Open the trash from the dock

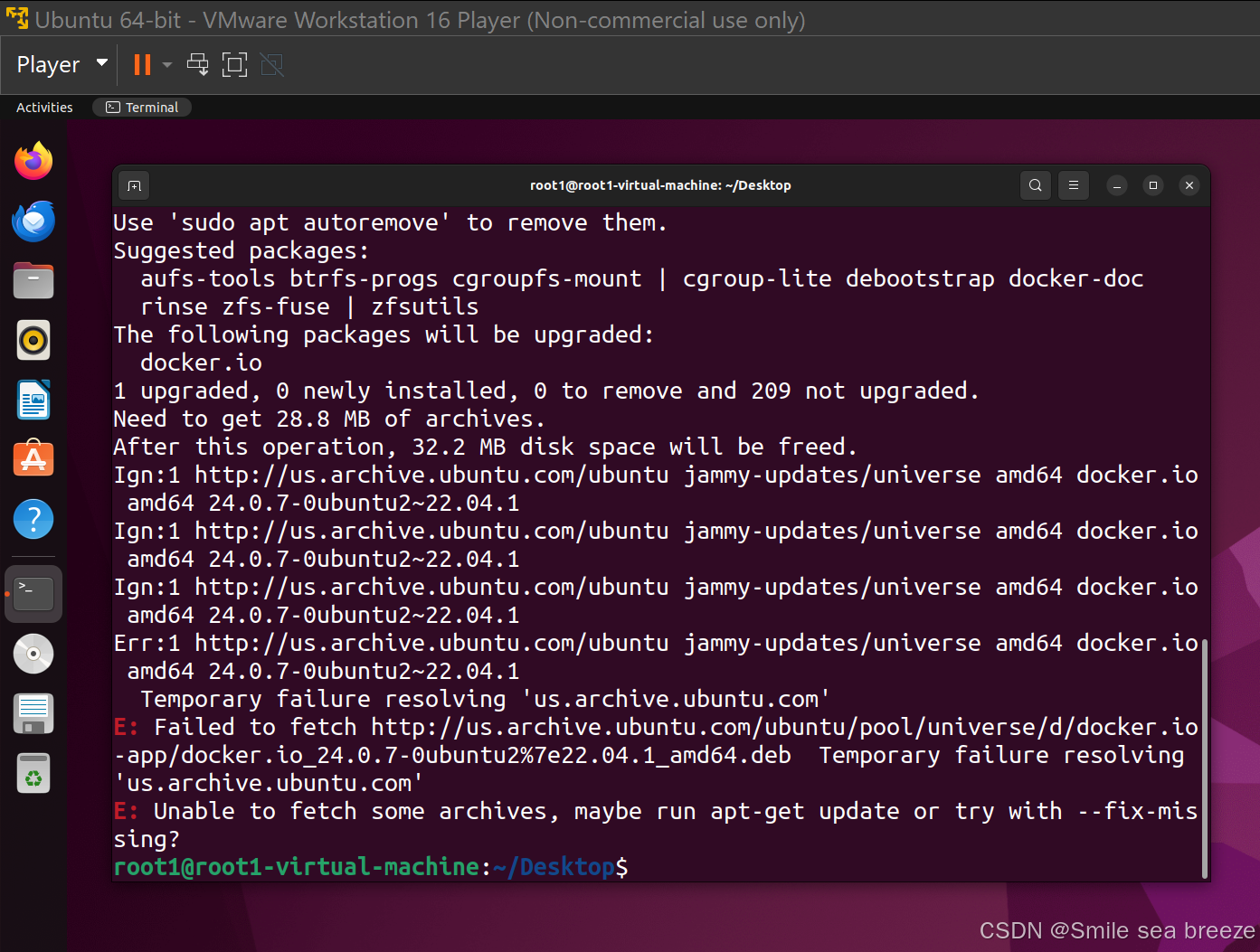click(x=33, y=773)
